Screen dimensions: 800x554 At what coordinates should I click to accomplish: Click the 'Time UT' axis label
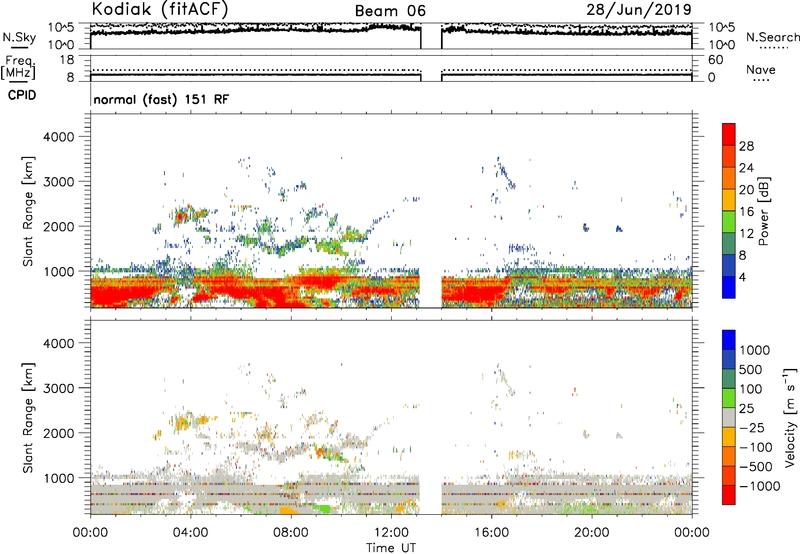pyautogui.click(x=391, y=547)
